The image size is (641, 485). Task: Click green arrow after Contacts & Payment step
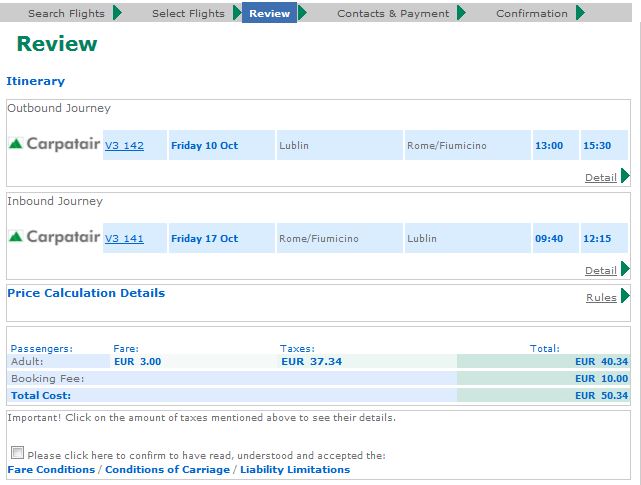pos(462,13)
